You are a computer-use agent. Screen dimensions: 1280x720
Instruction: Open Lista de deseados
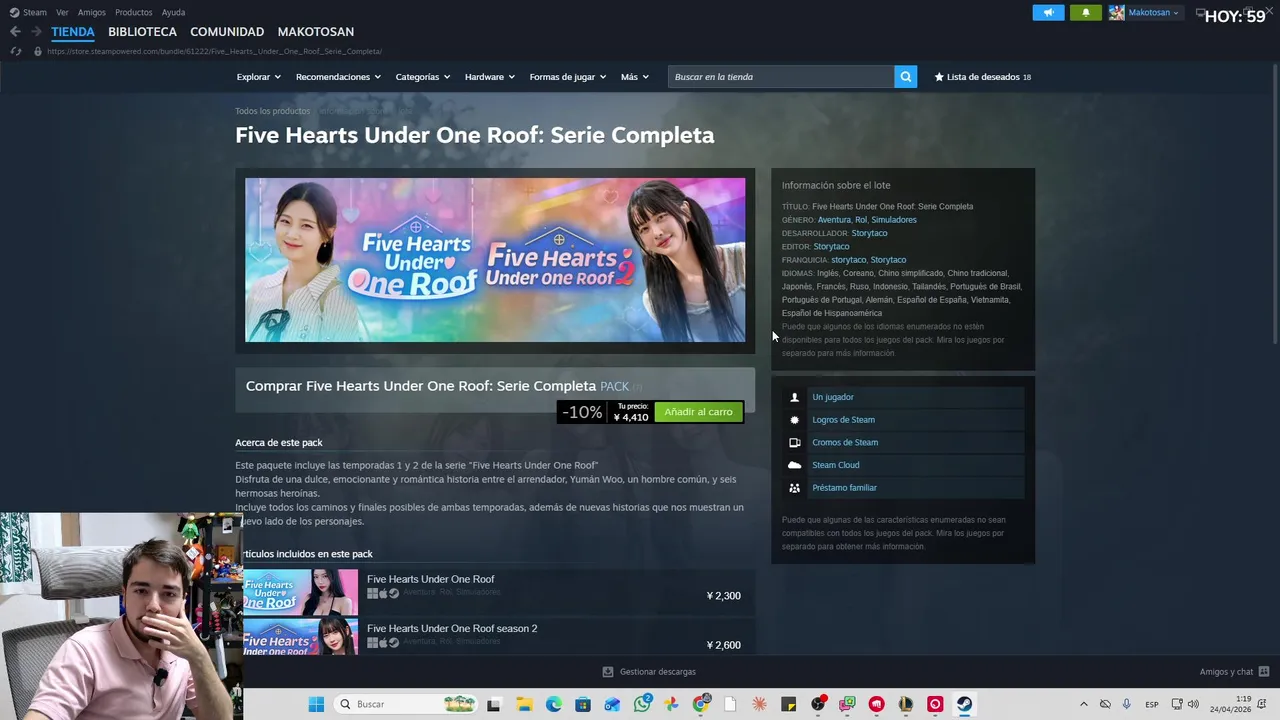[x=983, y=77]
